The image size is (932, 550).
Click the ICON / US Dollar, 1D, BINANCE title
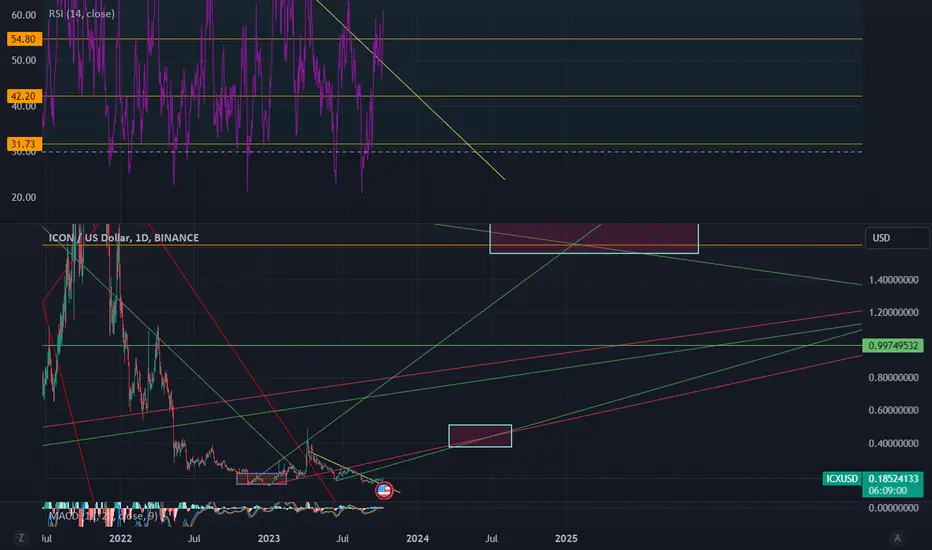(124, 238)
